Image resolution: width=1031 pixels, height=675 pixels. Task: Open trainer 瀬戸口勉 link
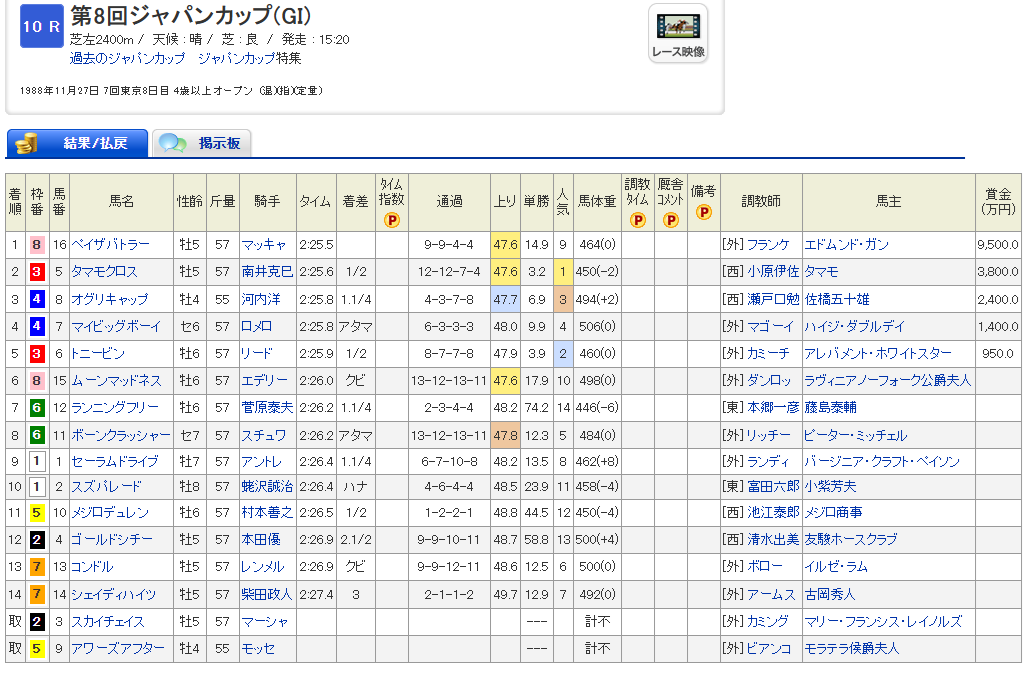[x=773, y=299]
